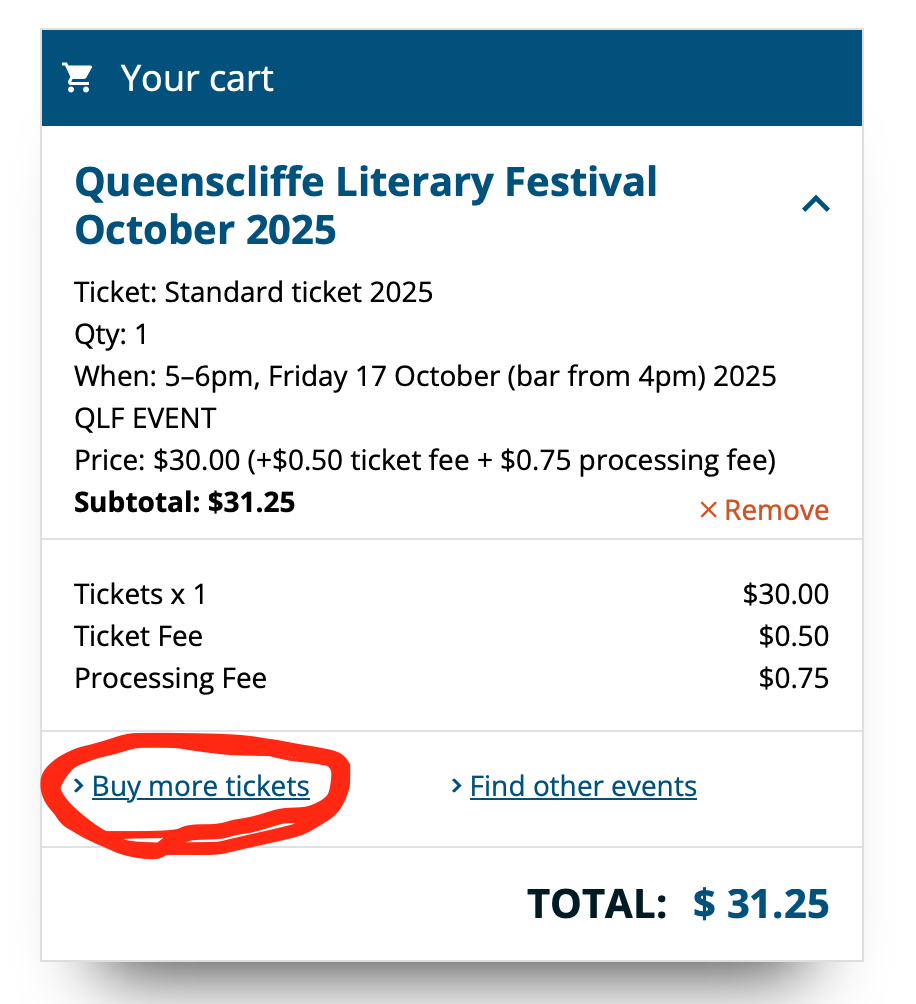The width and height of the screenshot is (916, 1004).
Task: Collapse the Queenscliffe Literary Festival cart item
Action: pyautogui.click(x=816, y=204)
